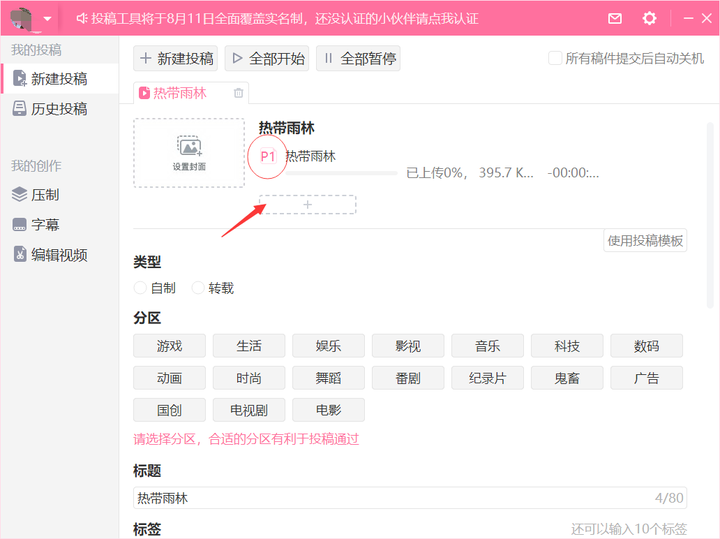Image resolution: width=720 pixels, height=539 pixels.
Task: Enable auto shutdown after submission checkbox
Action: (x=555, y=58)
